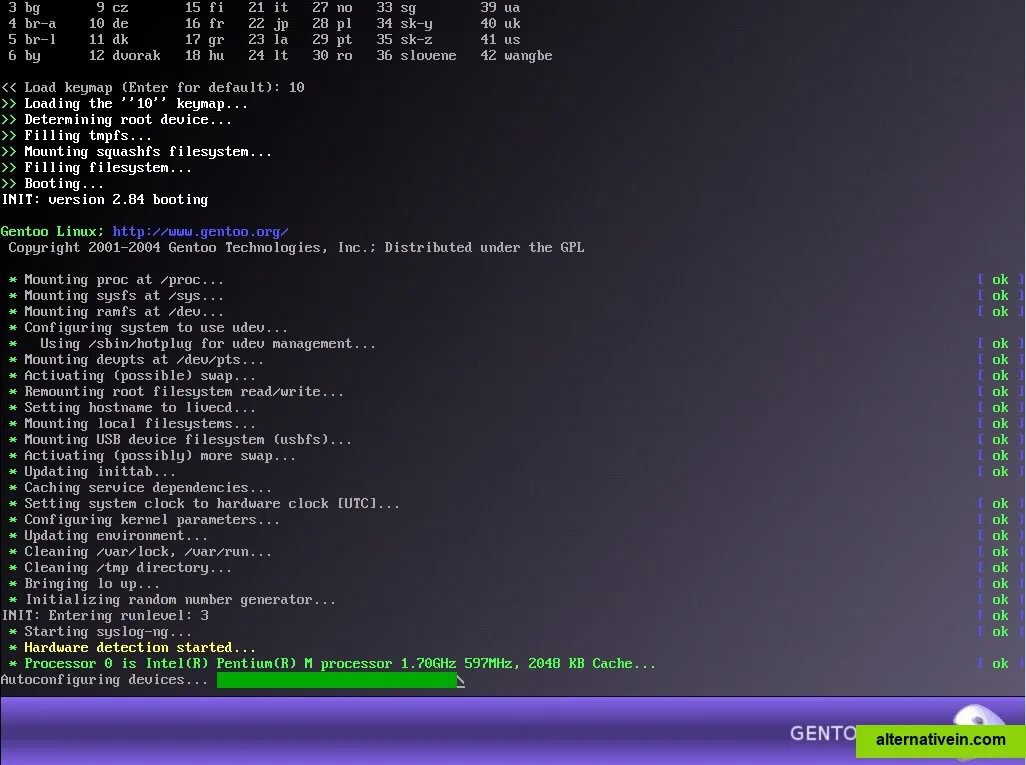Click 'Starting syslog-ng...' line
Image resolution: width=1026 pixels, height=765 pixels.
pyautogui.click(x=100, y=632)
